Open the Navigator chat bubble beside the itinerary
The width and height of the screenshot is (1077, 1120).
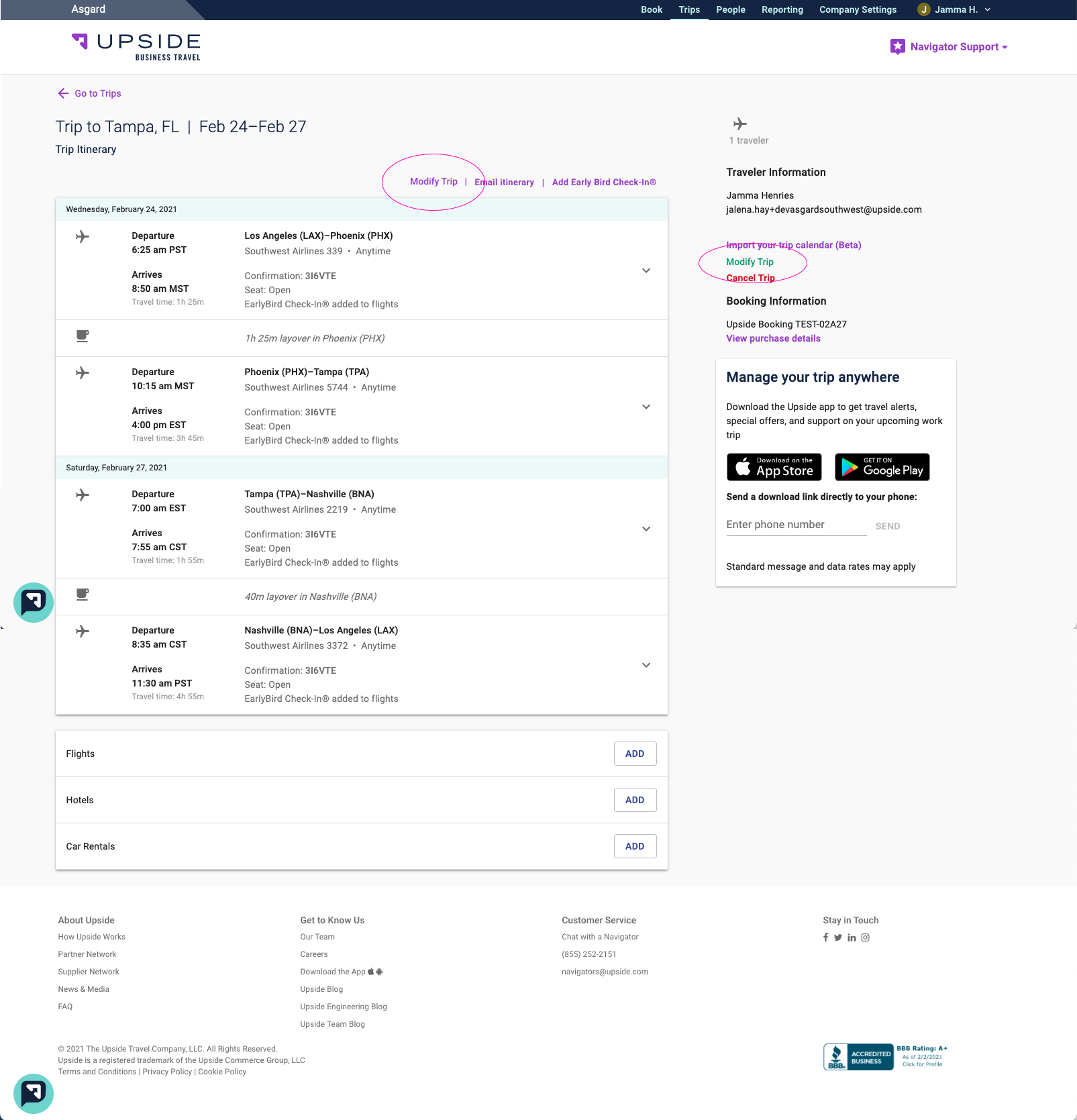point(34,603)
